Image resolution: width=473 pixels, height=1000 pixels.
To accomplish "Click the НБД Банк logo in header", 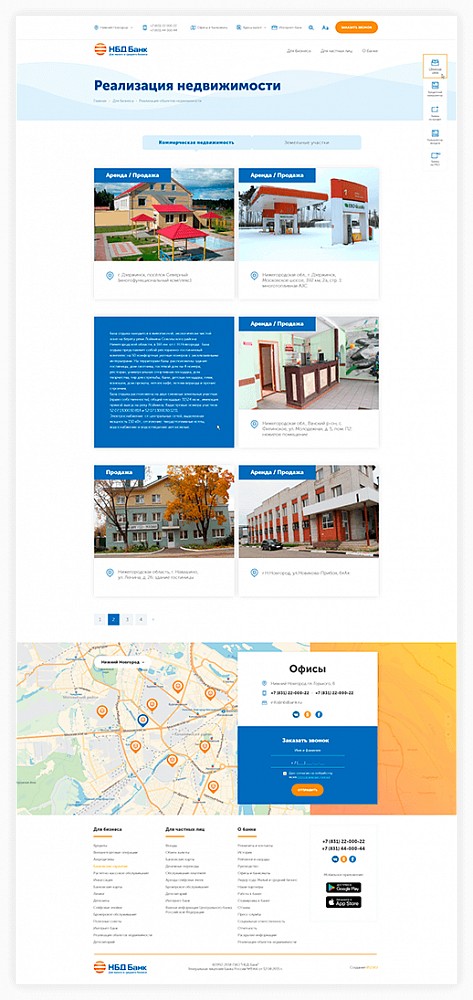I will 121,49.
